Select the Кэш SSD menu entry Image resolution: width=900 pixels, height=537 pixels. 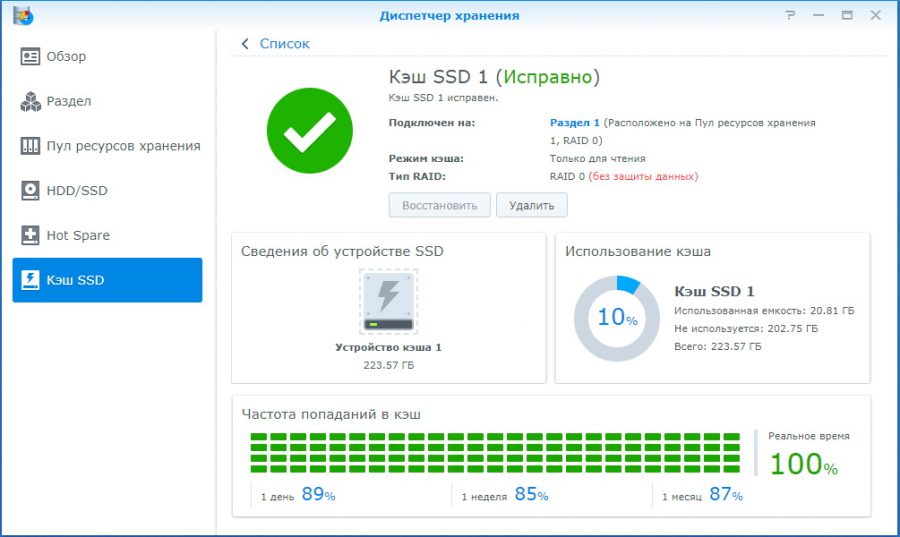107,280
